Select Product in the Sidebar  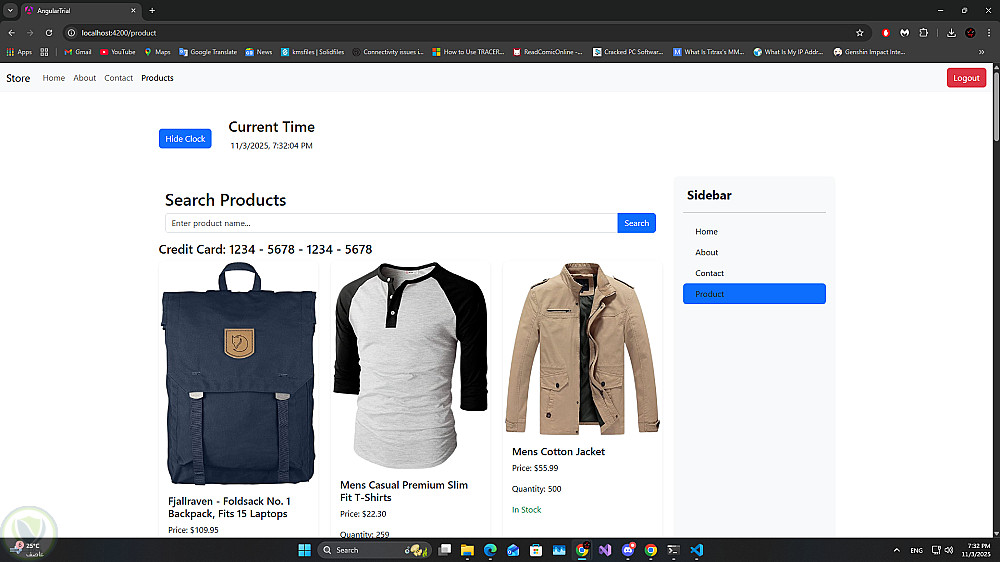pos(754,293)
